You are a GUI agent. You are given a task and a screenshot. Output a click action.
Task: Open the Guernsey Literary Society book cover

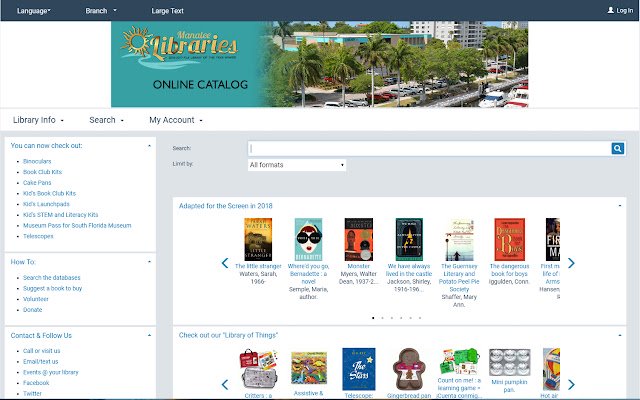pos(459,239)
